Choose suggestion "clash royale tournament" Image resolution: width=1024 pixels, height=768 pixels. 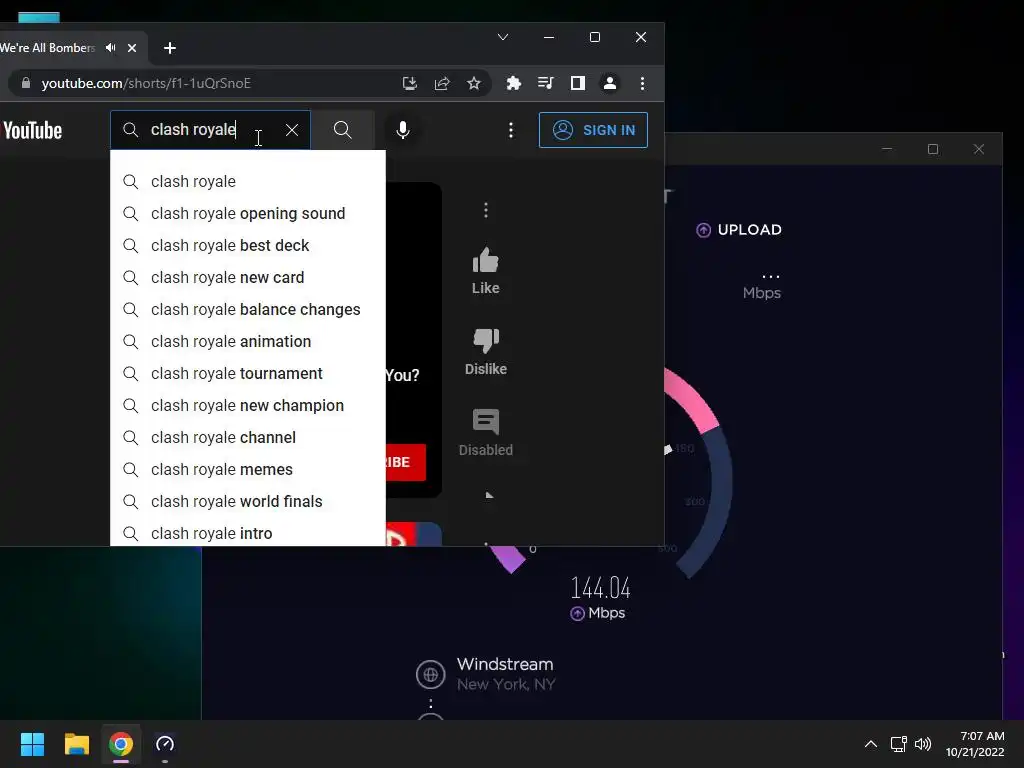248,374
